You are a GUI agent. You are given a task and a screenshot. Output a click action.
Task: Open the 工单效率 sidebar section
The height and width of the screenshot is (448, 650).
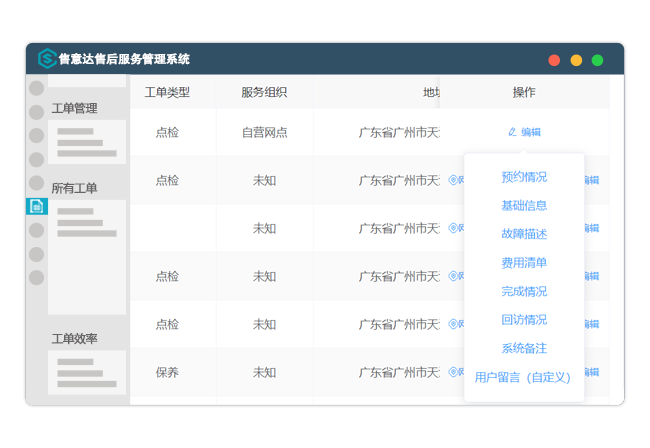pyautogui.click(x=74, y=339)
